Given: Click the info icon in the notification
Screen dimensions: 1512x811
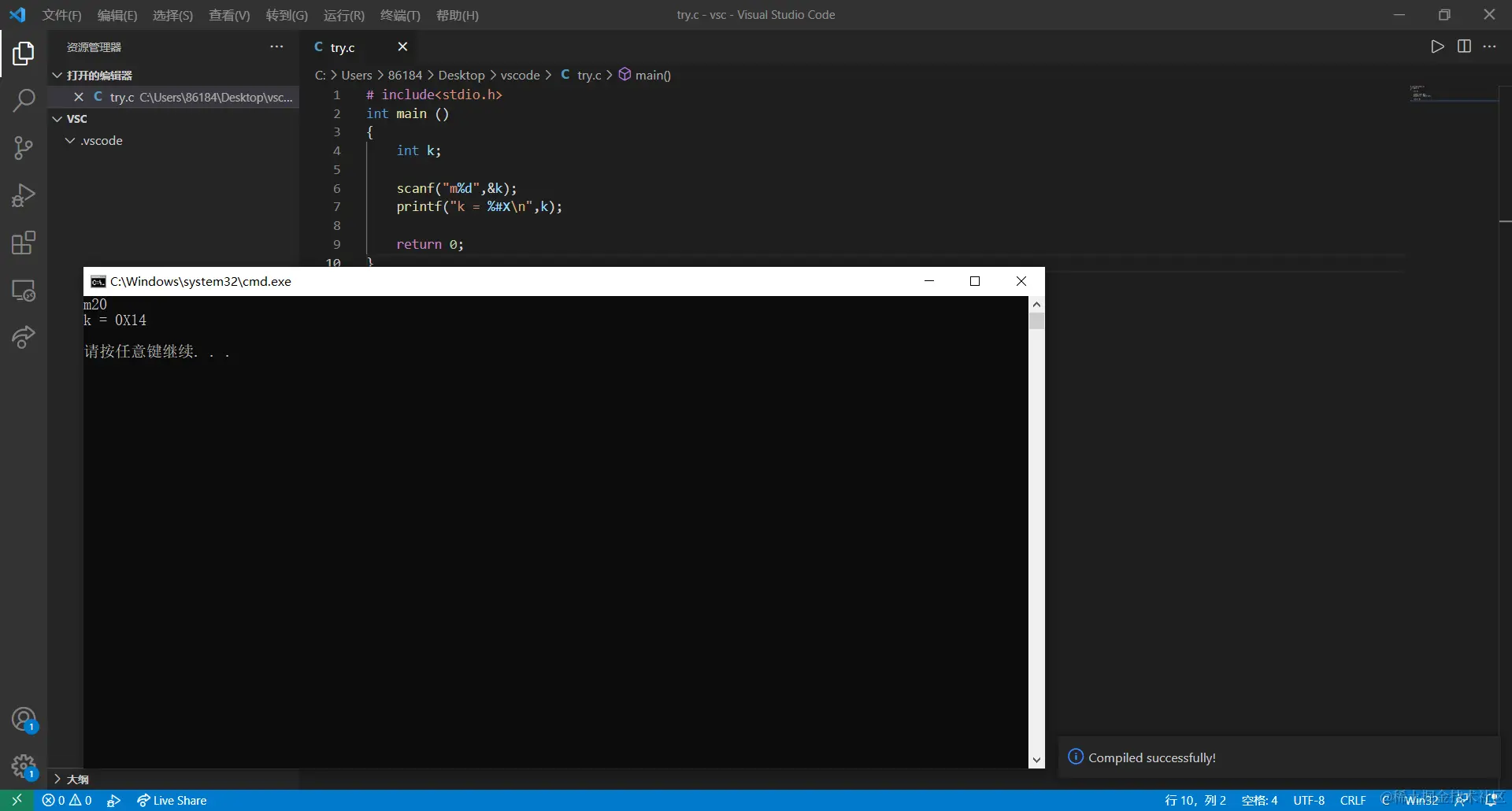Looking at the screenshot, I should [x=1076, y=757].
